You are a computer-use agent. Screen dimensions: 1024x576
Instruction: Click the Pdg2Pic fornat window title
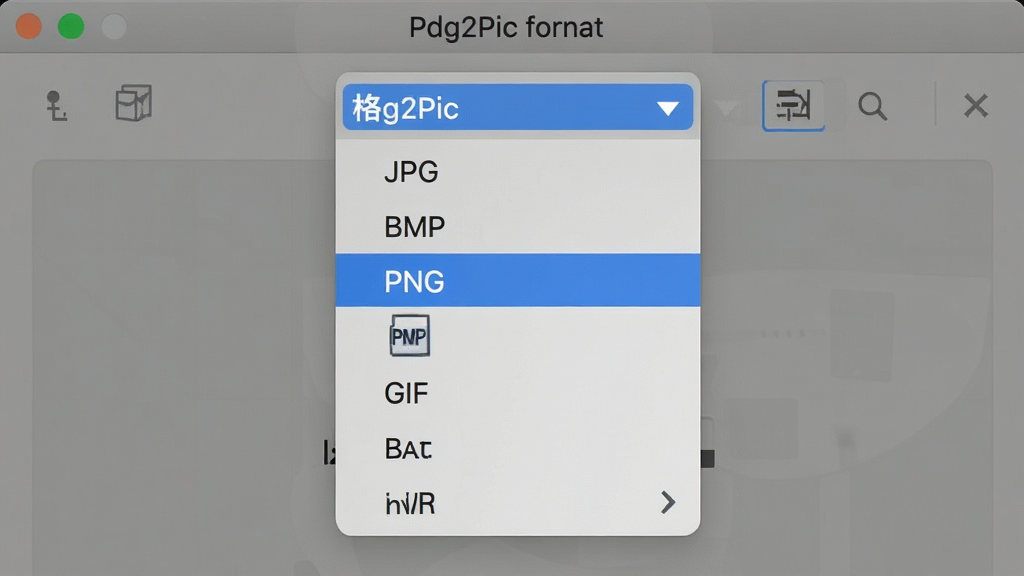[x=505, y=27]
